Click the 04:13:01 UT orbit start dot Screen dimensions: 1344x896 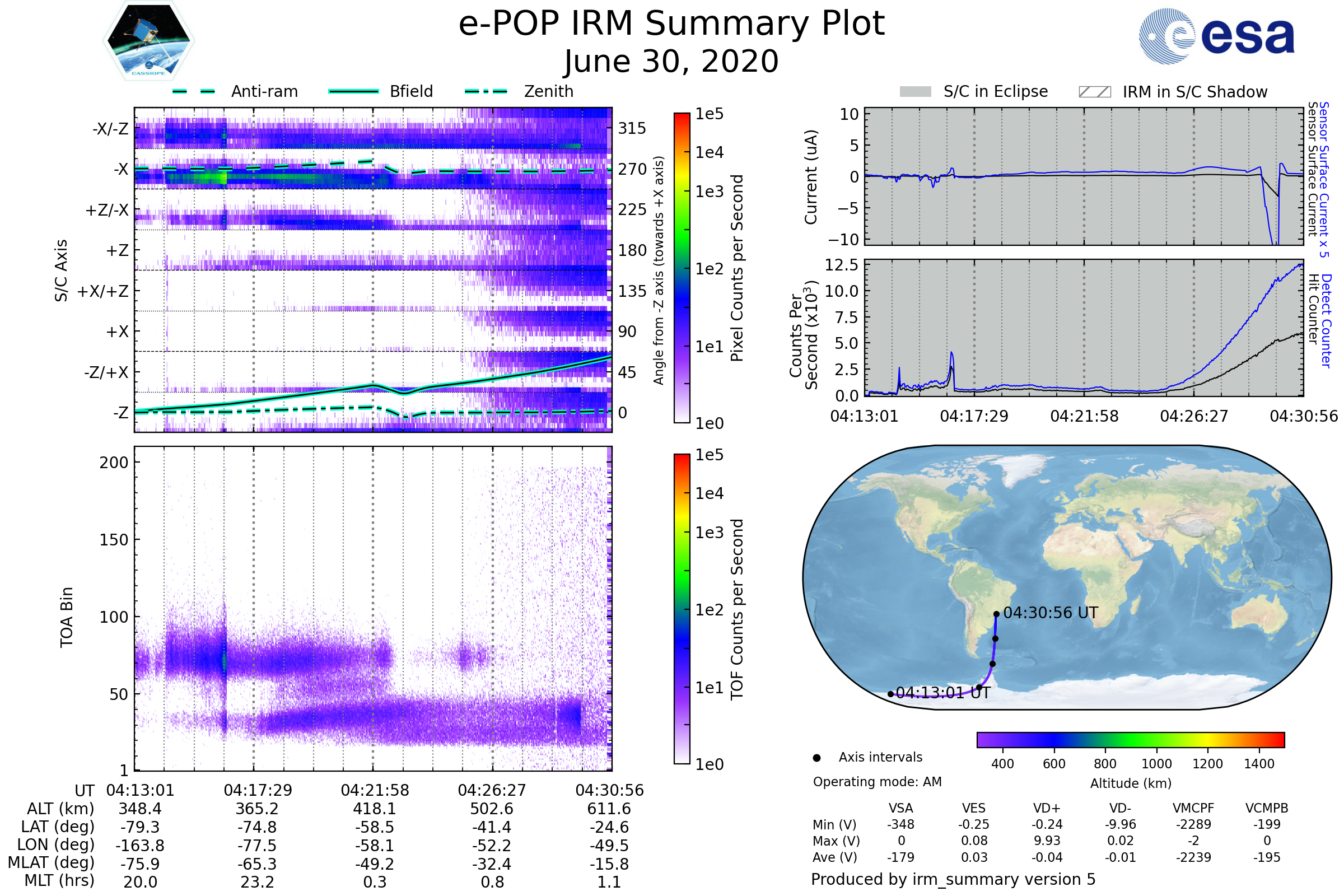click(x=891, y=694)
